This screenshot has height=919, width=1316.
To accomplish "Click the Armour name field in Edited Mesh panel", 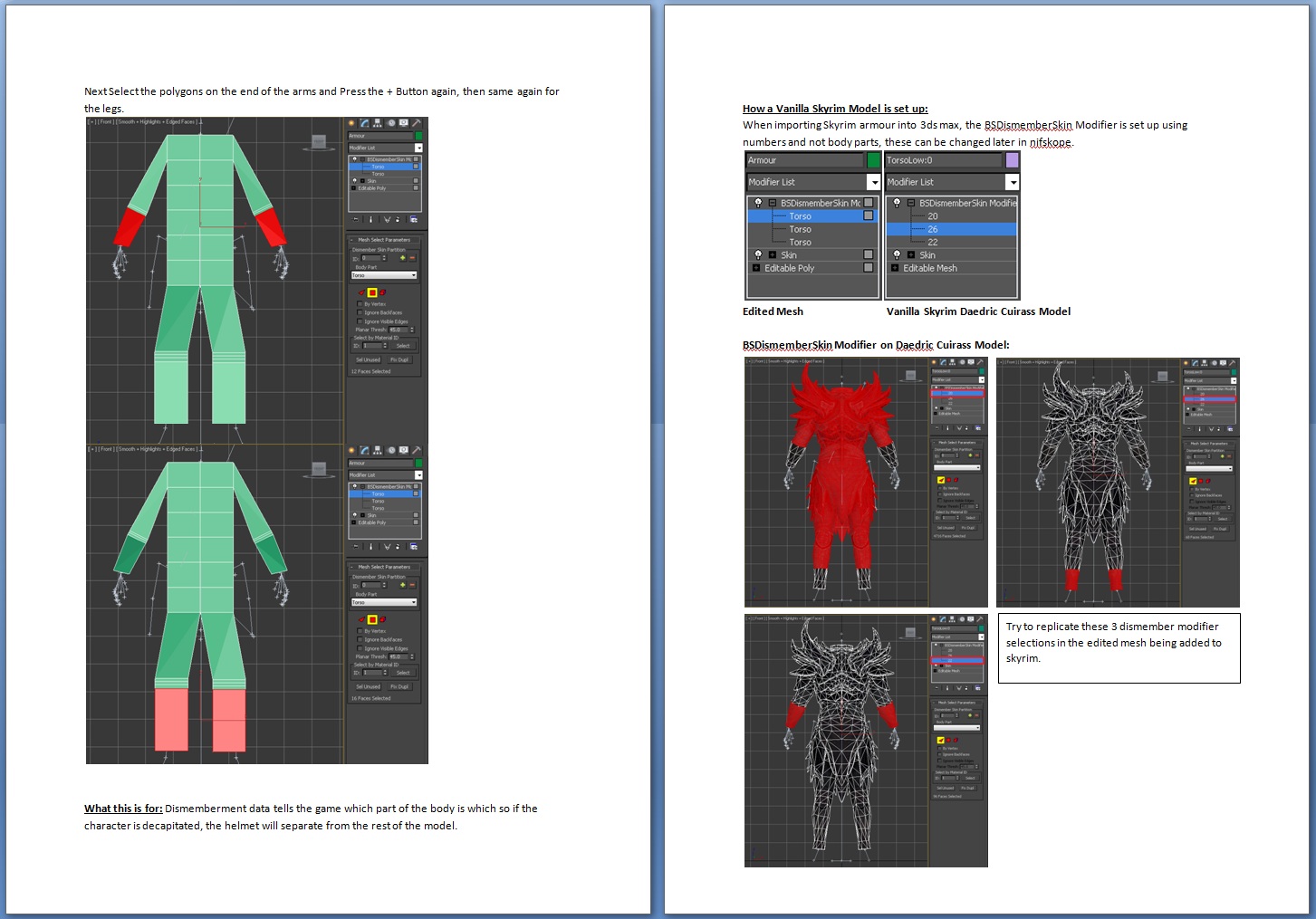I will click(x=804, y=160).
